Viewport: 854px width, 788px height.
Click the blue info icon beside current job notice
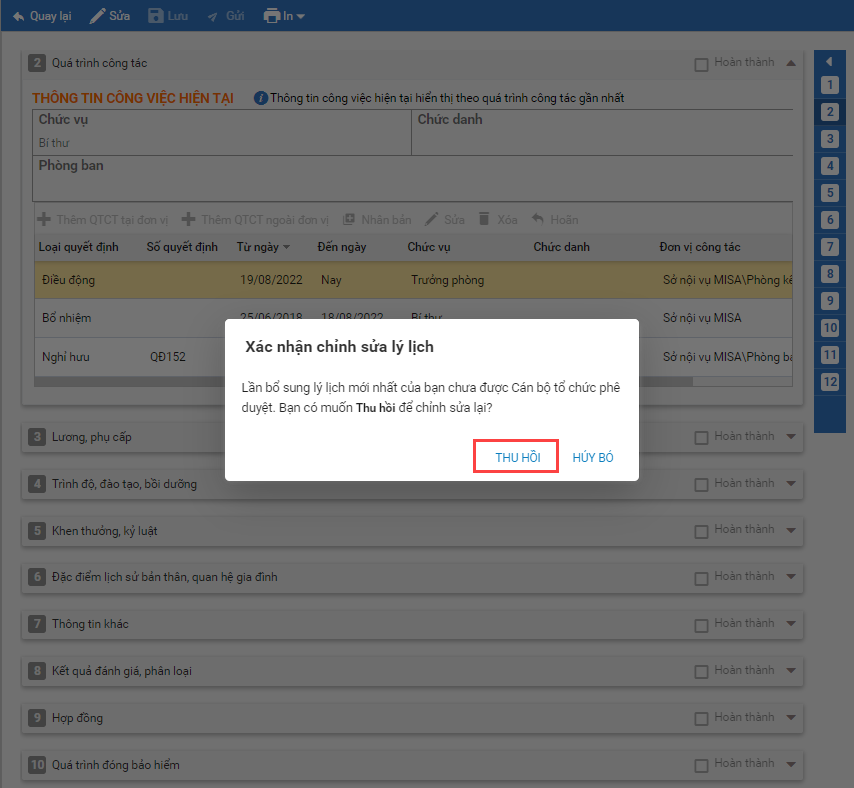click(x=261, y=98)
